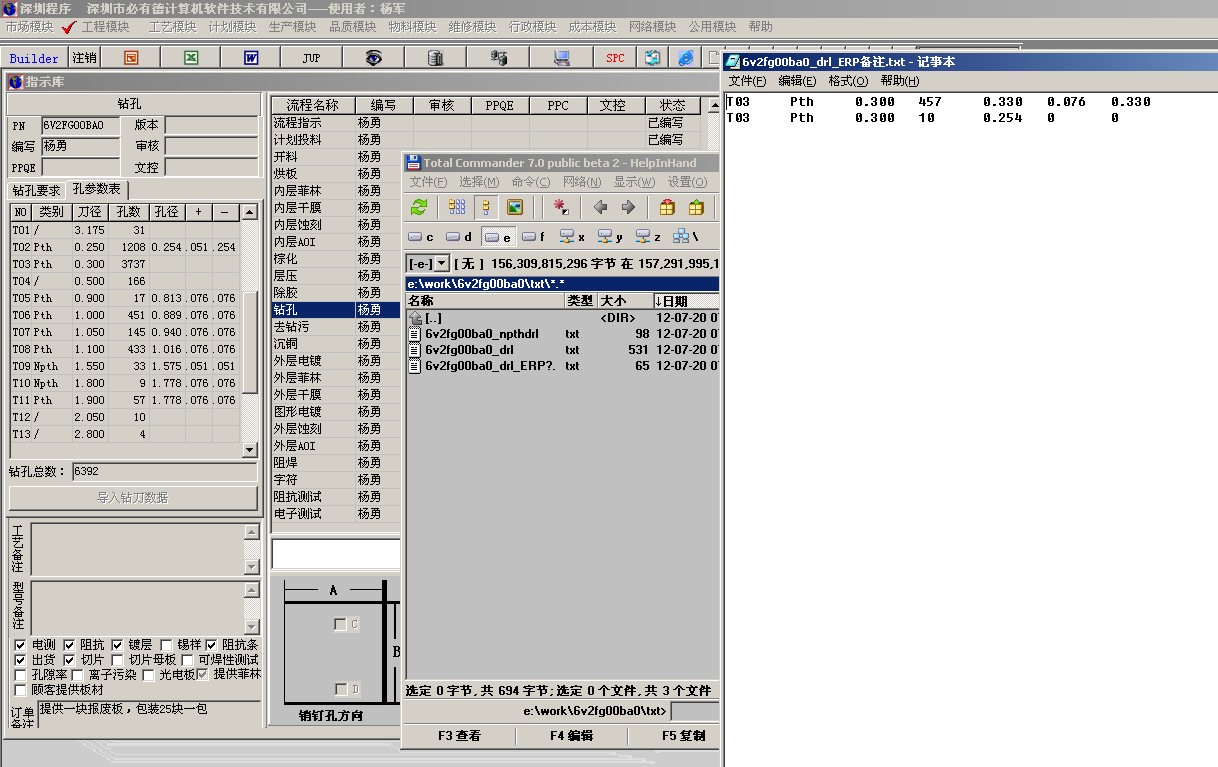The height and width of the screenshot is (767, 1218).
Task: Click the 注销 logout button
Action: [85, 58]
